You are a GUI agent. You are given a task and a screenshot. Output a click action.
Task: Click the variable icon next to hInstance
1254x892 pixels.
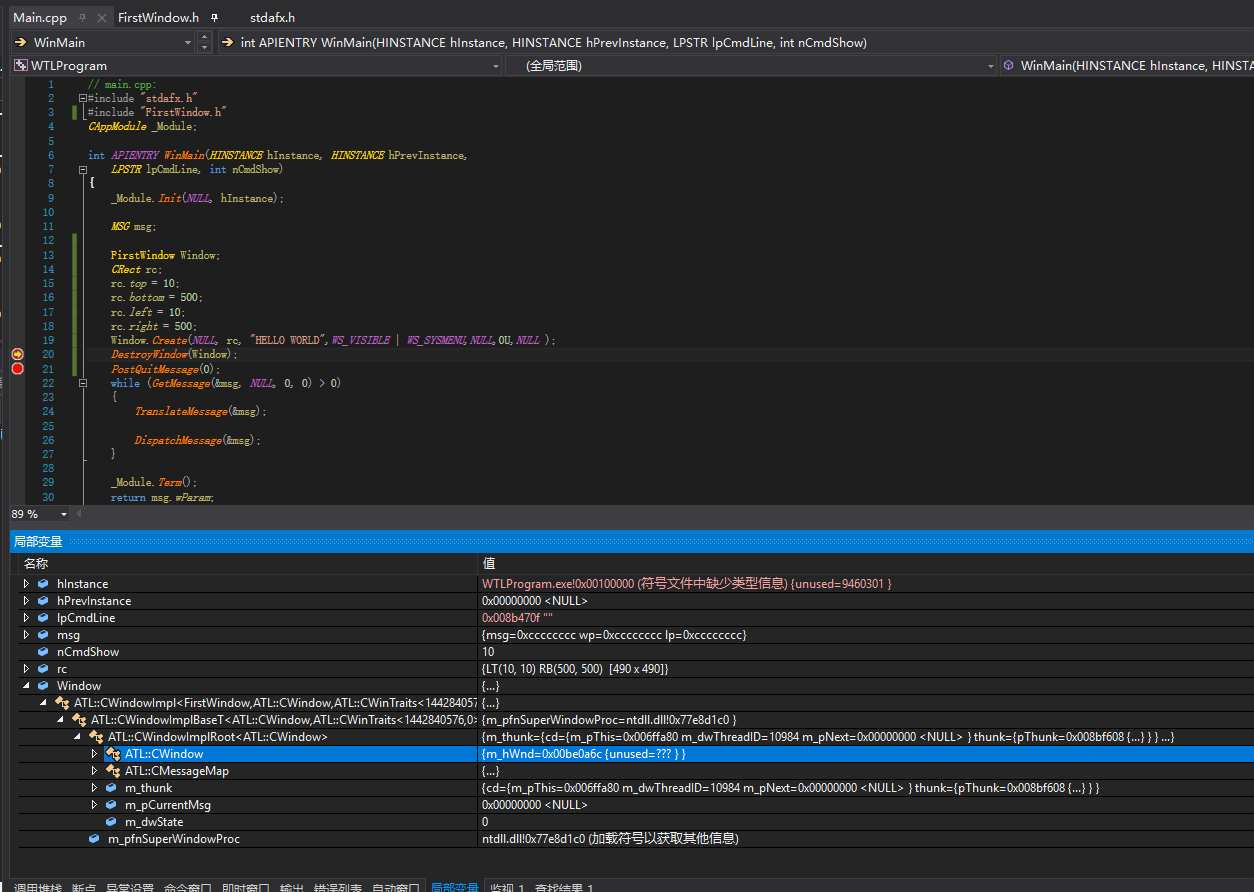coord(43,584)
